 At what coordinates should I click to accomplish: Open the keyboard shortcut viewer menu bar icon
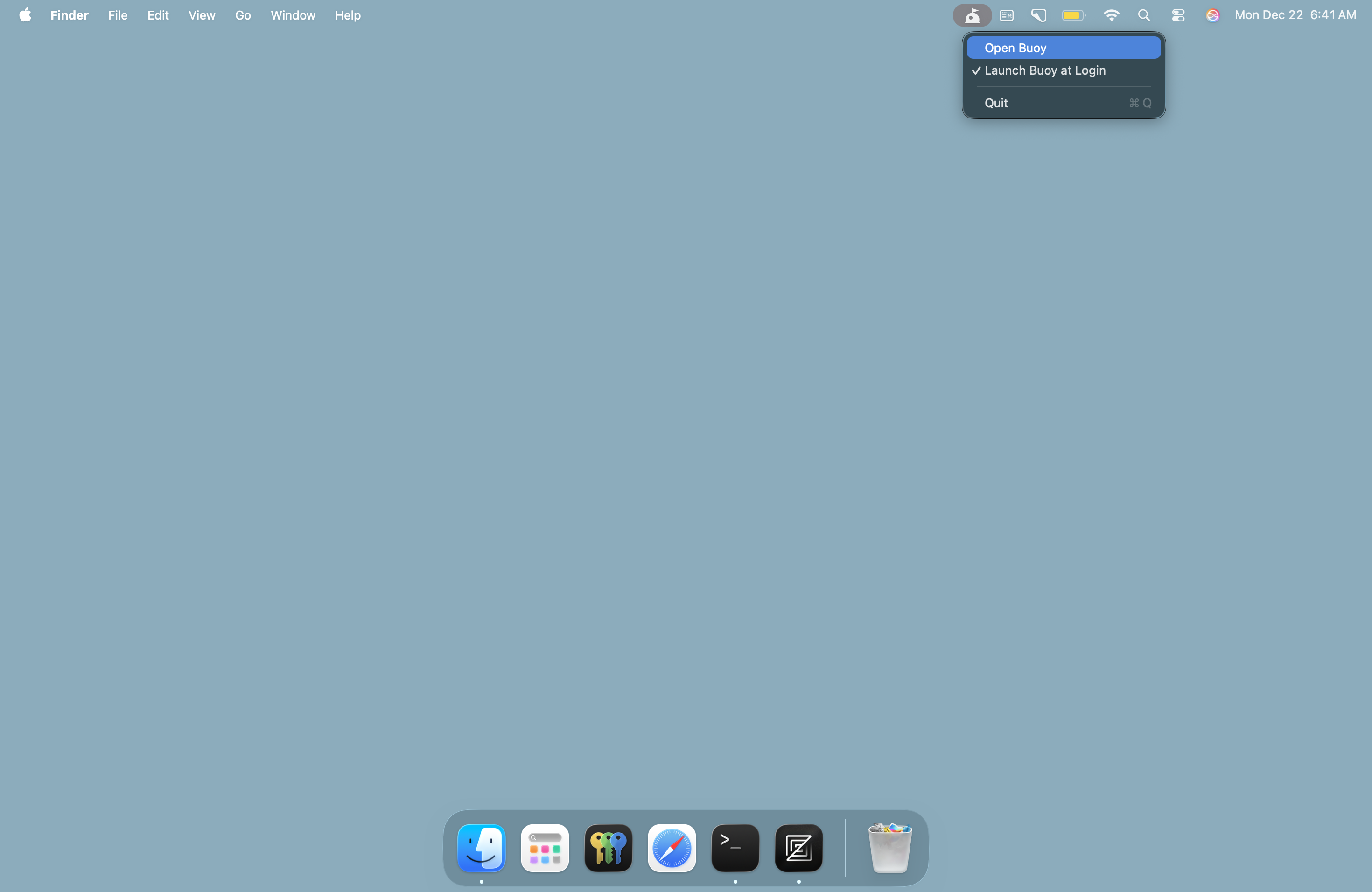point(1007,15)
